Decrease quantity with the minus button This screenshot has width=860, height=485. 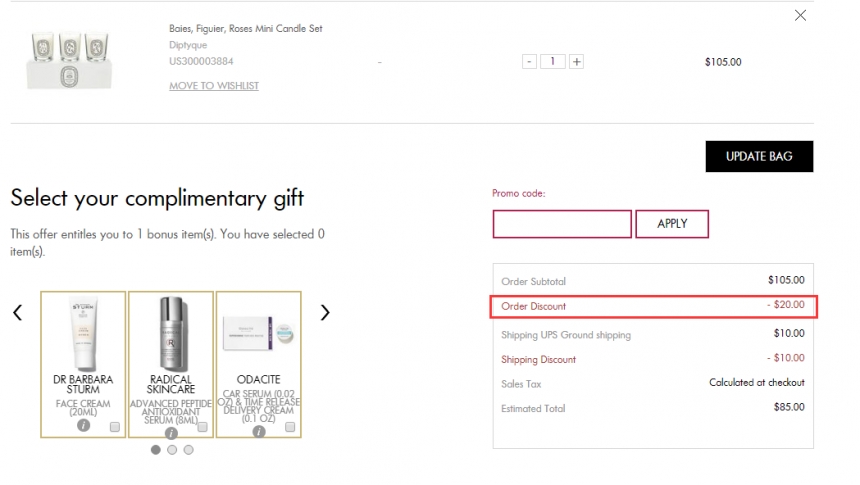[x=529, y=61]
